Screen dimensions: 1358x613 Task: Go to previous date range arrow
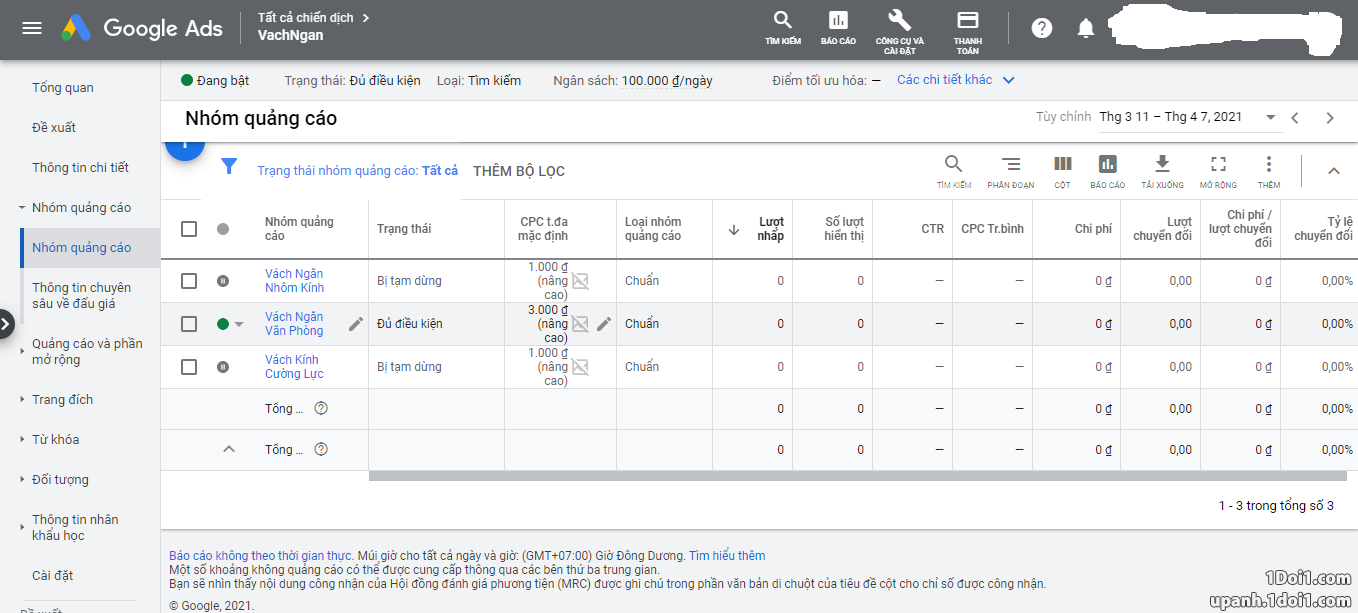tap(1295, 118)
